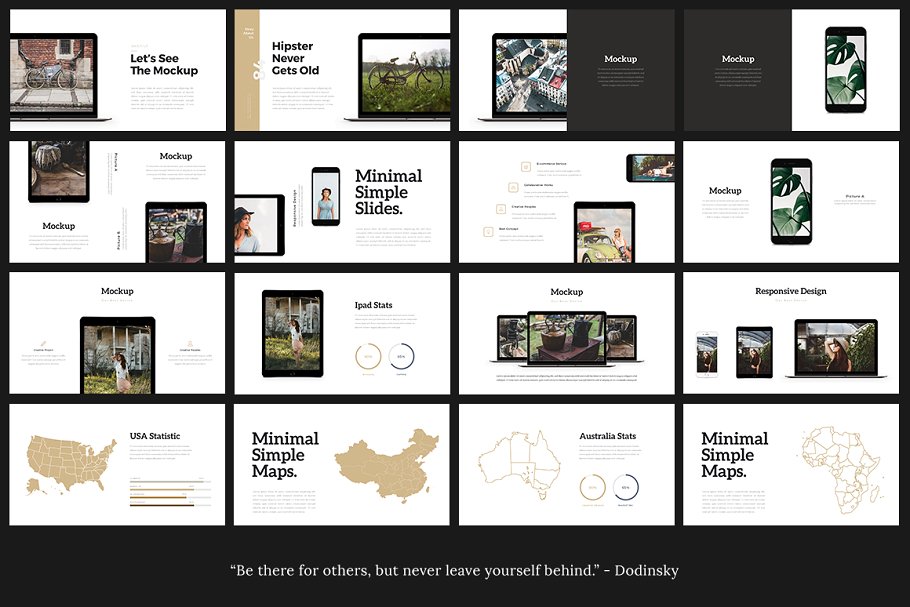Image resolution: width=910 pixels, height=607 pixels.
Task: Click the Dodinsky quote at the bottom
Action: (x=455, y=570)
